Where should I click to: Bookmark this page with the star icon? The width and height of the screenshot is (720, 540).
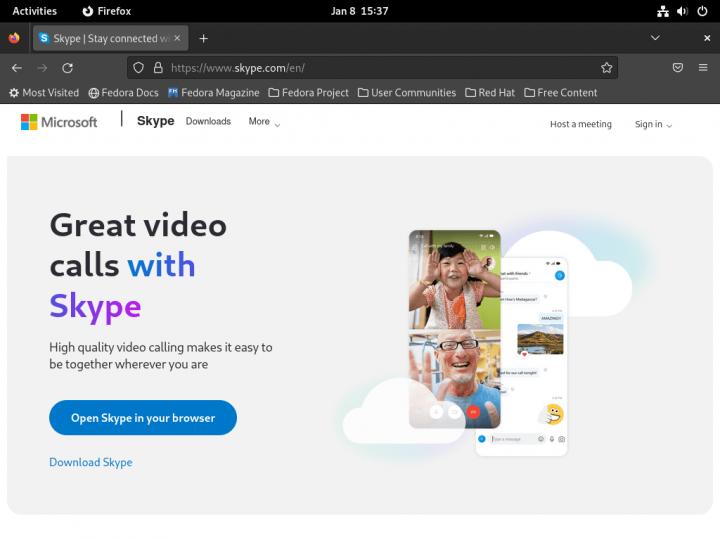point(606,68)
